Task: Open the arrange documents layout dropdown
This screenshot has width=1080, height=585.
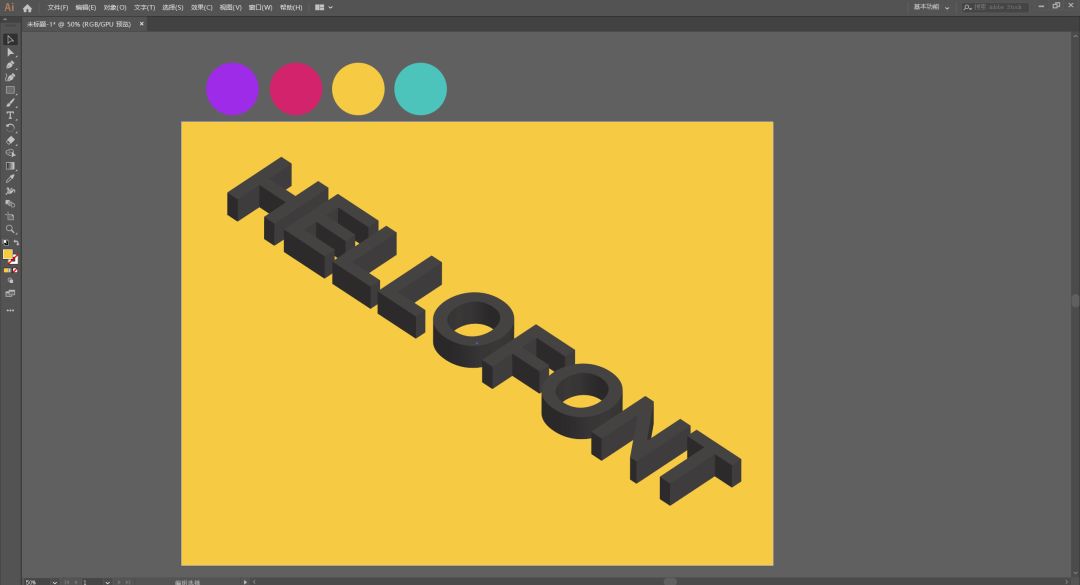Action: coord(324,7)
